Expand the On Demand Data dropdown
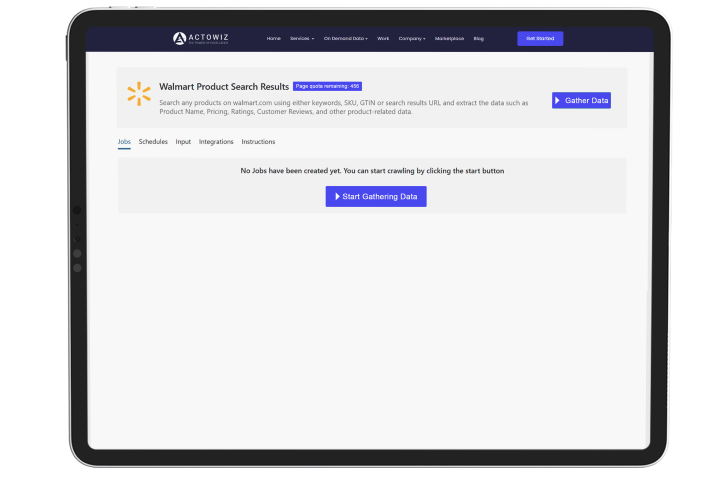This screenshot has width=713, height=480. [x=346, y=39]
